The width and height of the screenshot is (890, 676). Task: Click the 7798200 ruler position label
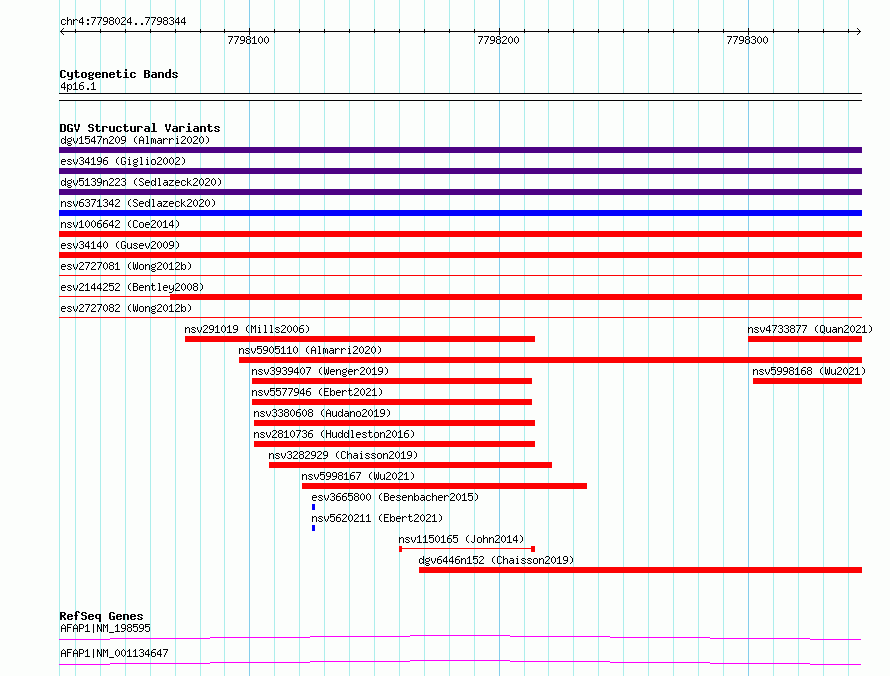coord(498,40)
